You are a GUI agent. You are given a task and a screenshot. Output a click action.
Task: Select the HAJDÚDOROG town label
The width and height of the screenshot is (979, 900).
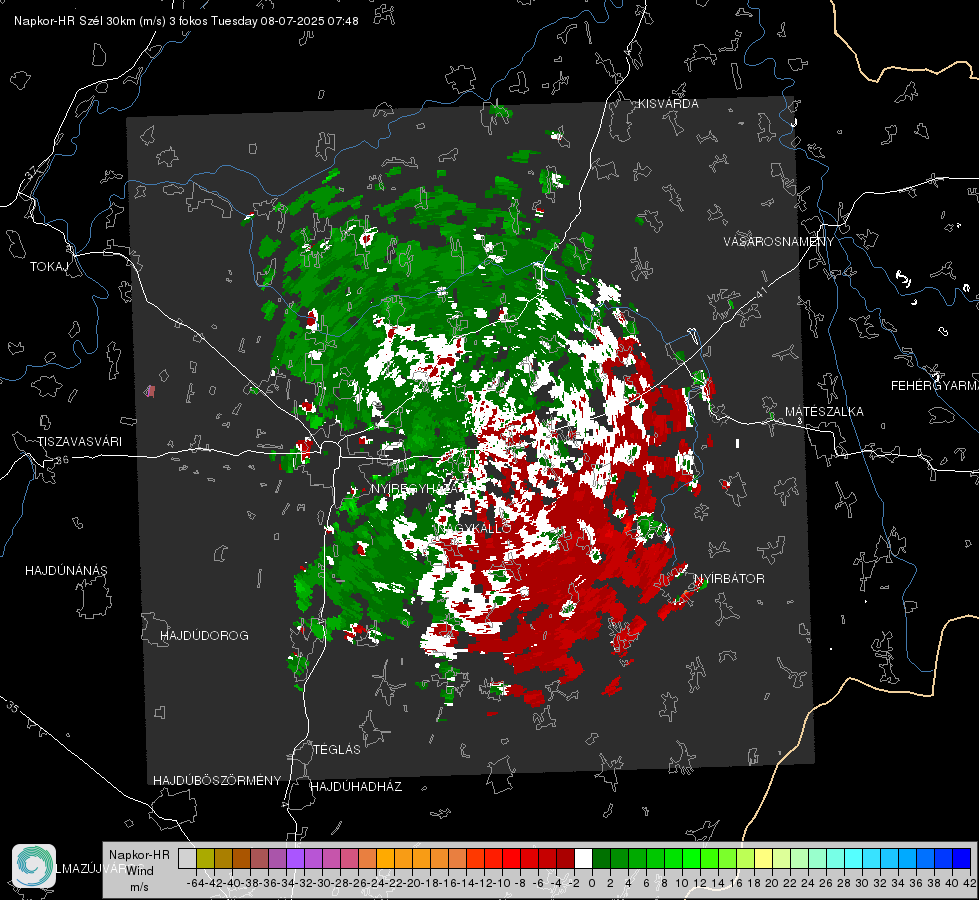[x=204, y=636]
